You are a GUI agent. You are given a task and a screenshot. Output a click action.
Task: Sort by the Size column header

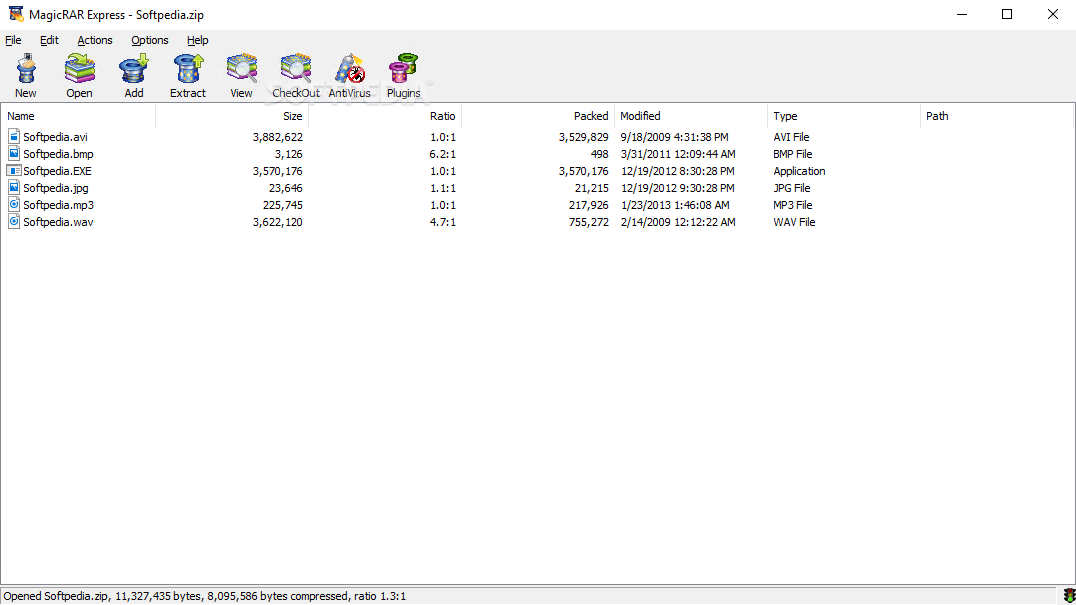[232, 116]
